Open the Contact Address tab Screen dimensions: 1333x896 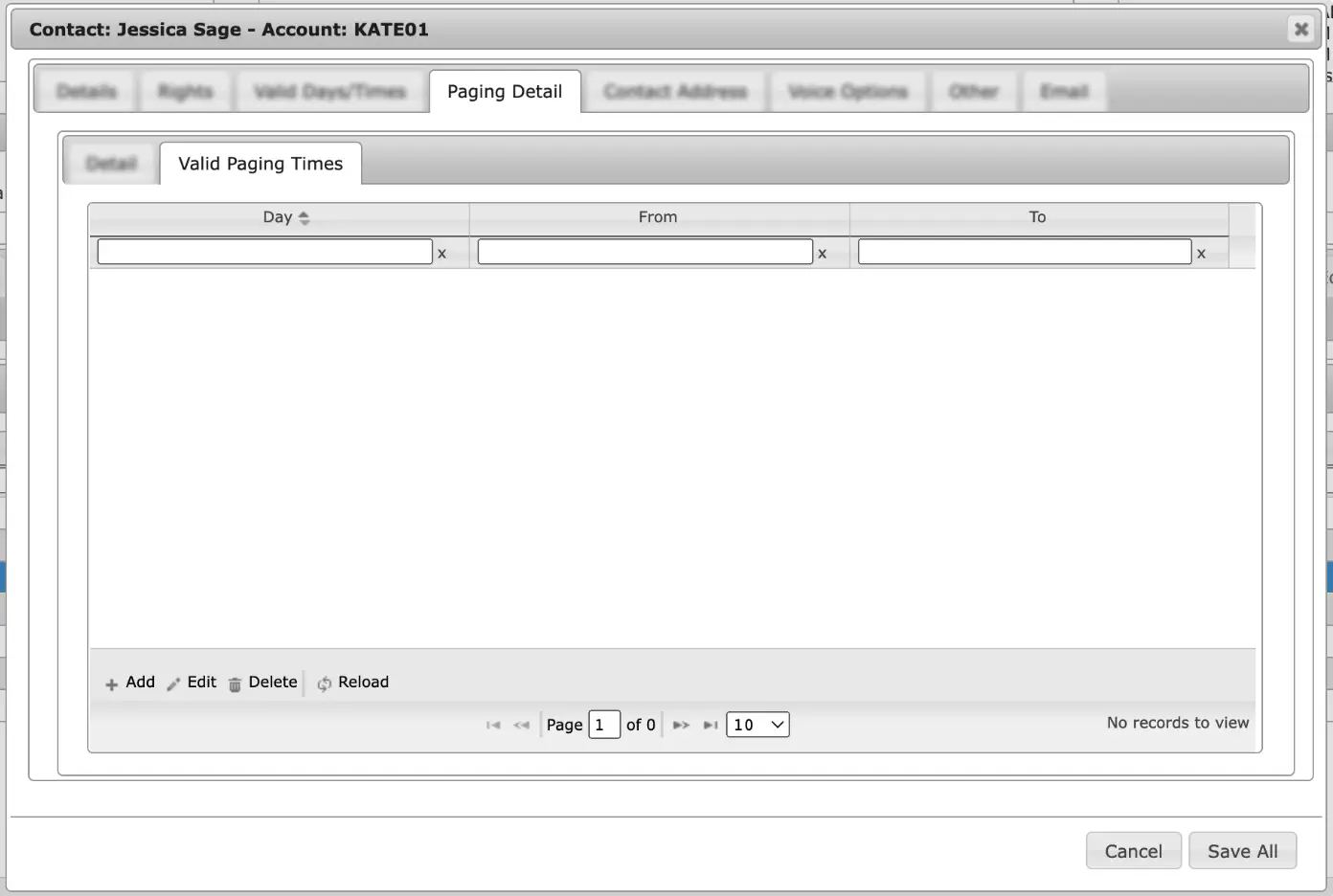tap(675, 92)
